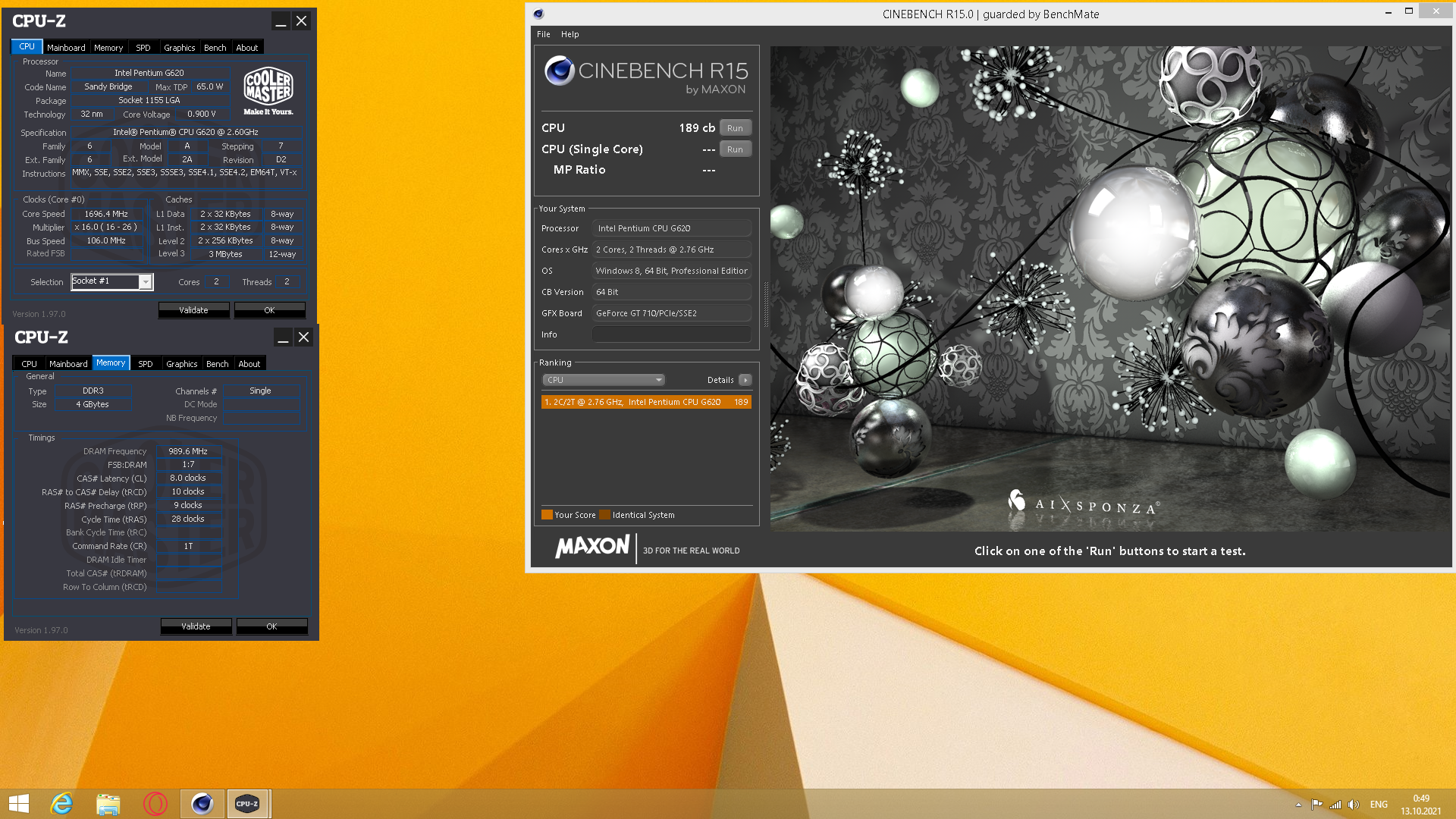The height and width of the screenshot is (819, 1456).
Task: Run the CPU (Single Core) test
Action: pyautogui.click(x=735, y=149)
